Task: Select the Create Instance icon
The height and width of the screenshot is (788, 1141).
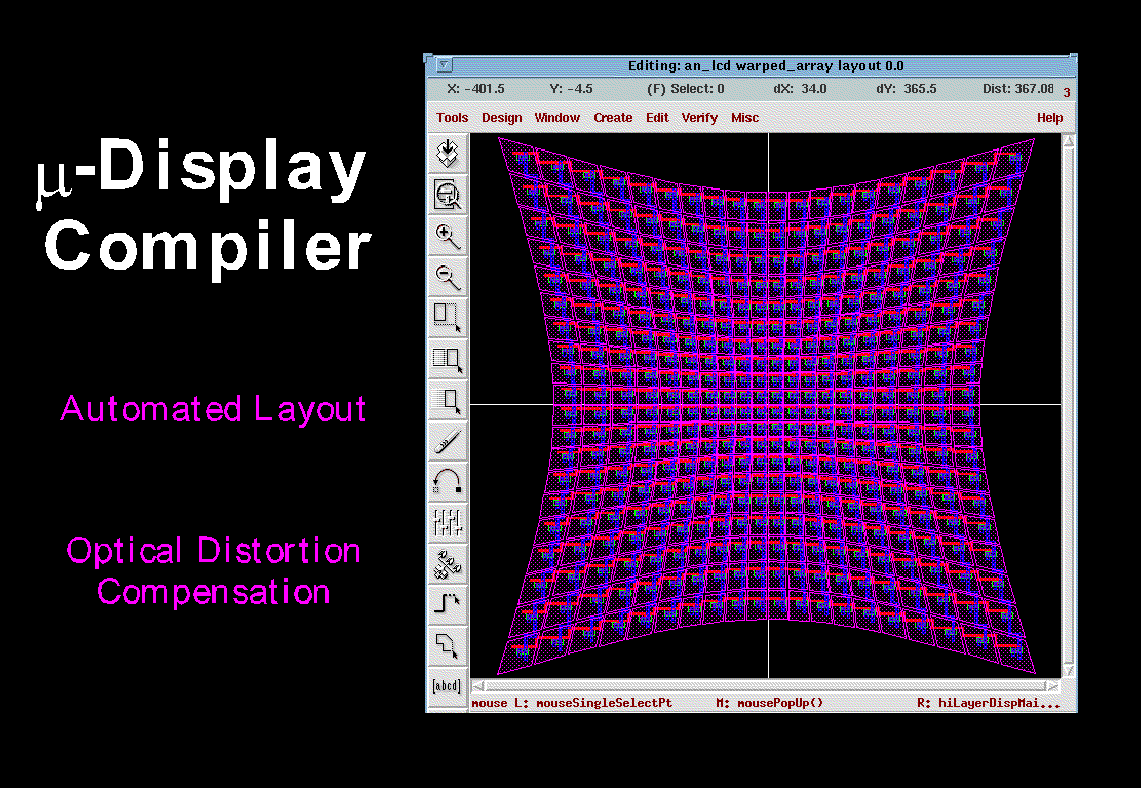Action: tap(447, 564)
